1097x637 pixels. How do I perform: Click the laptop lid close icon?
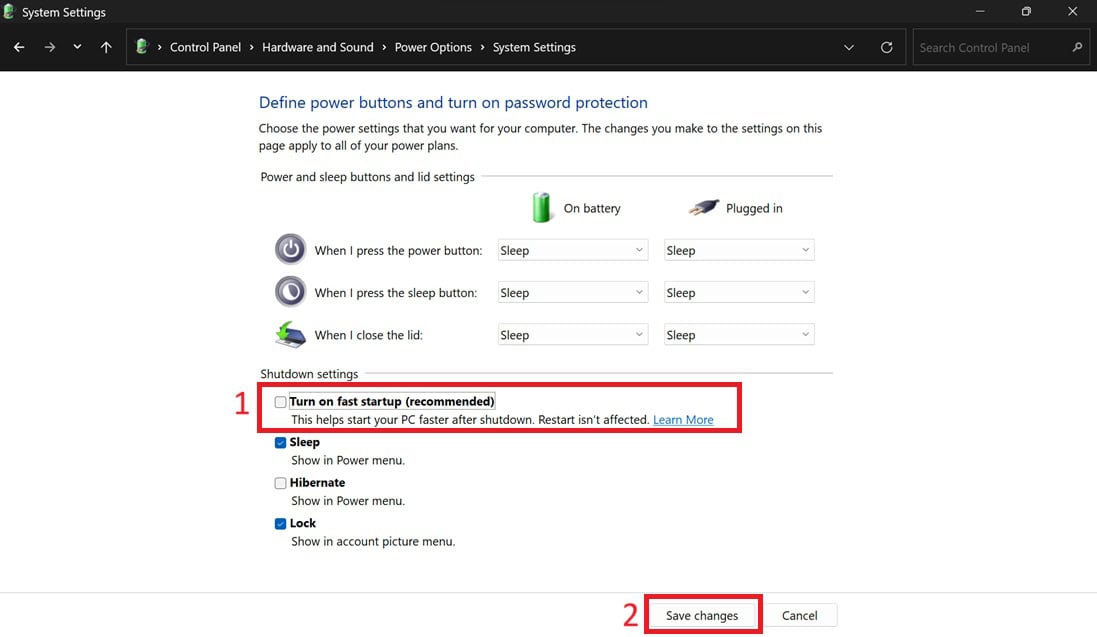point(290,334)
